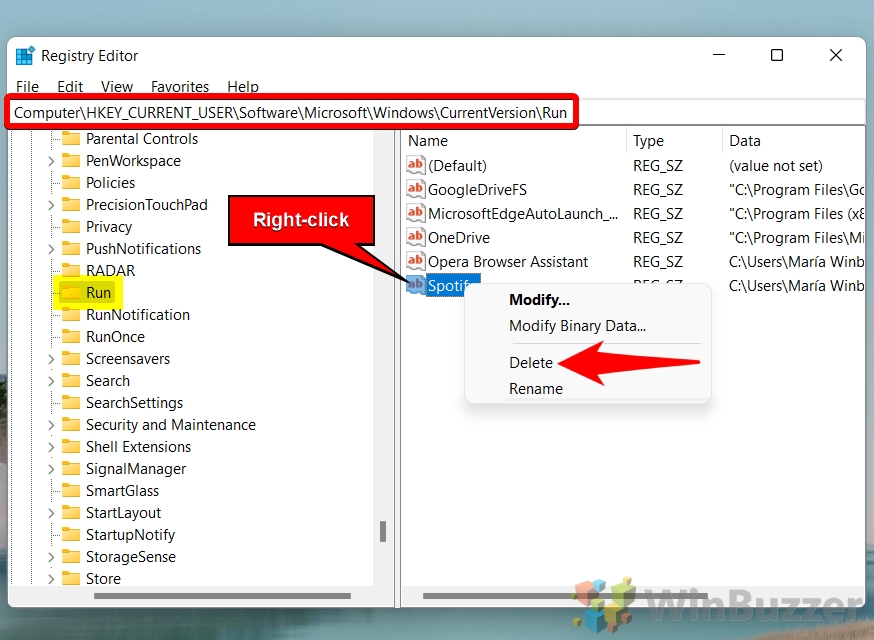Select the GoogleDriveFS value icon
This screenshot has width=874, height=640.
pyautogui.click(x=415, y=189)
